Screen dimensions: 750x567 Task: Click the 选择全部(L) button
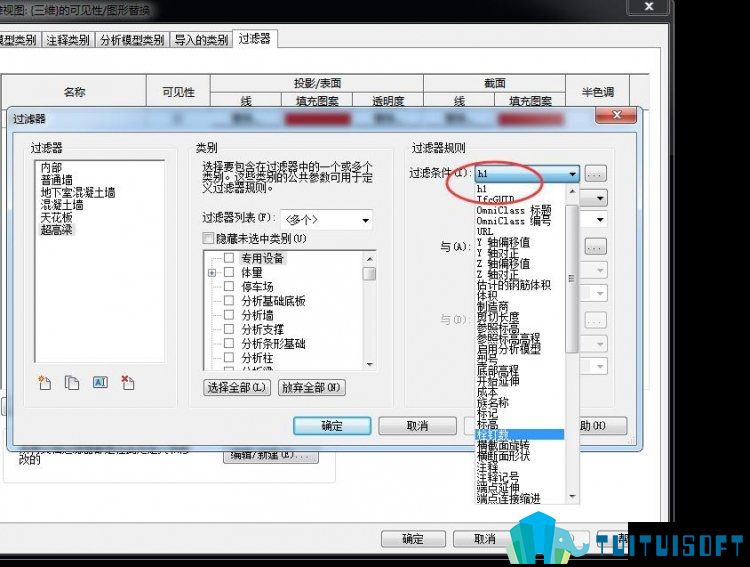tap(237, 387)
